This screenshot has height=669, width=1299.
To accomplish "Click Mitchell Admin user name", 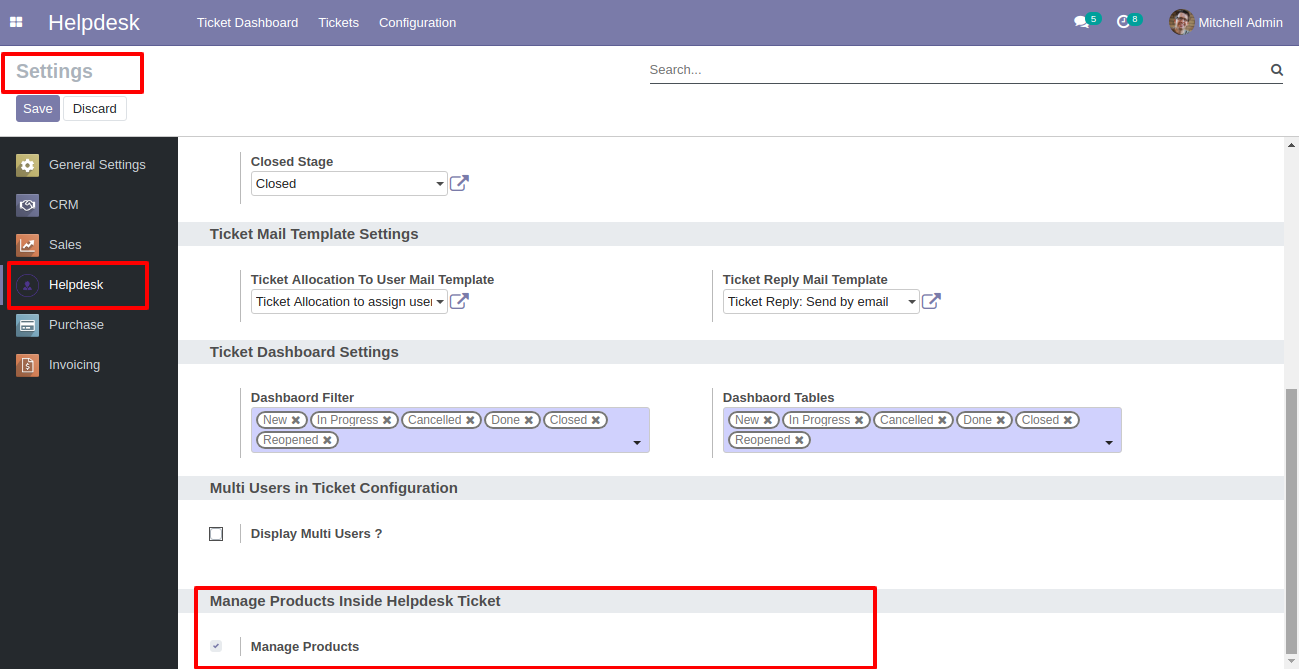I will point(1240,22).
